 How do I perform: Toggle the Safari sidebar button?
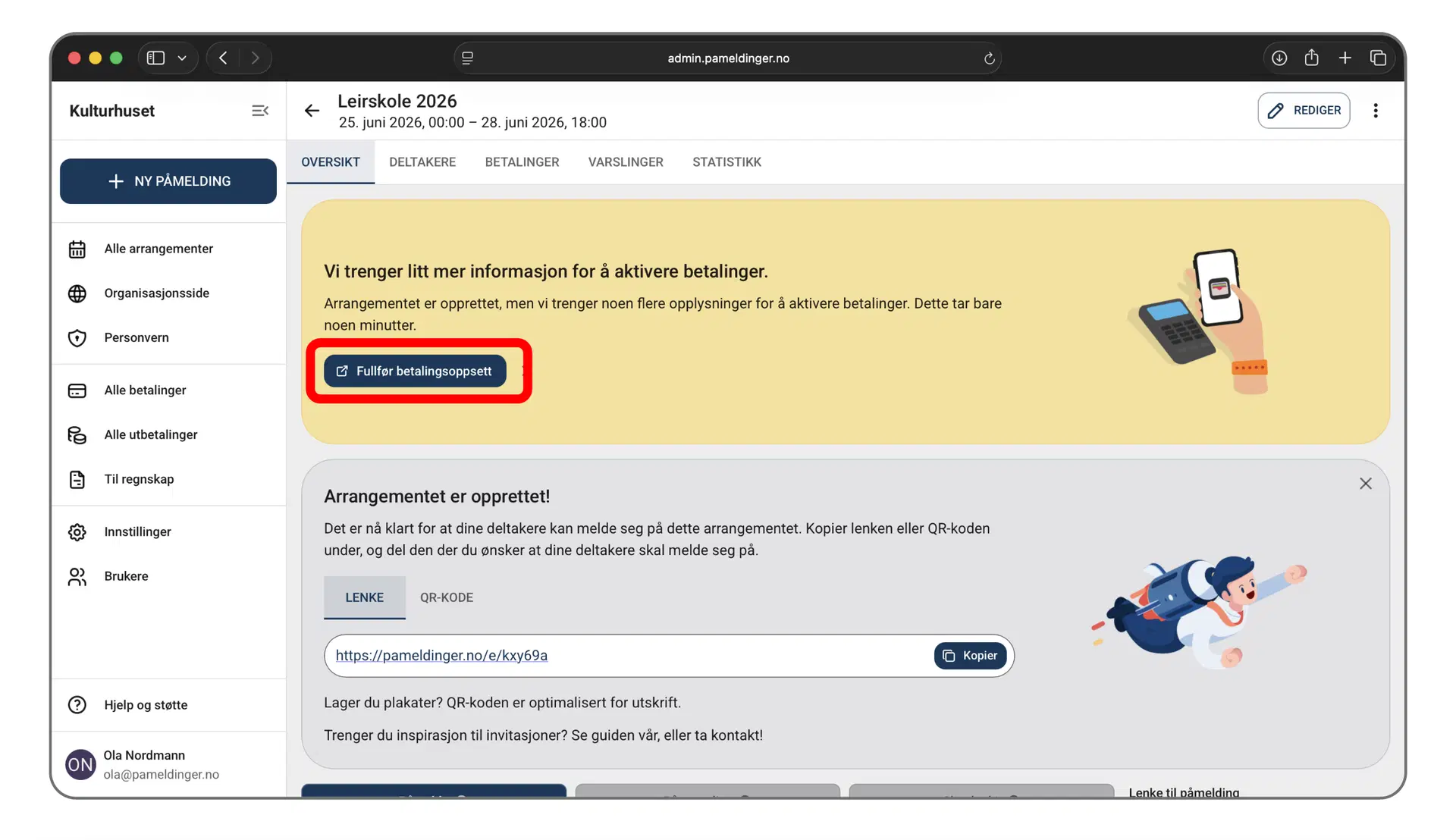pyautogui.click(x=155, y=58)
